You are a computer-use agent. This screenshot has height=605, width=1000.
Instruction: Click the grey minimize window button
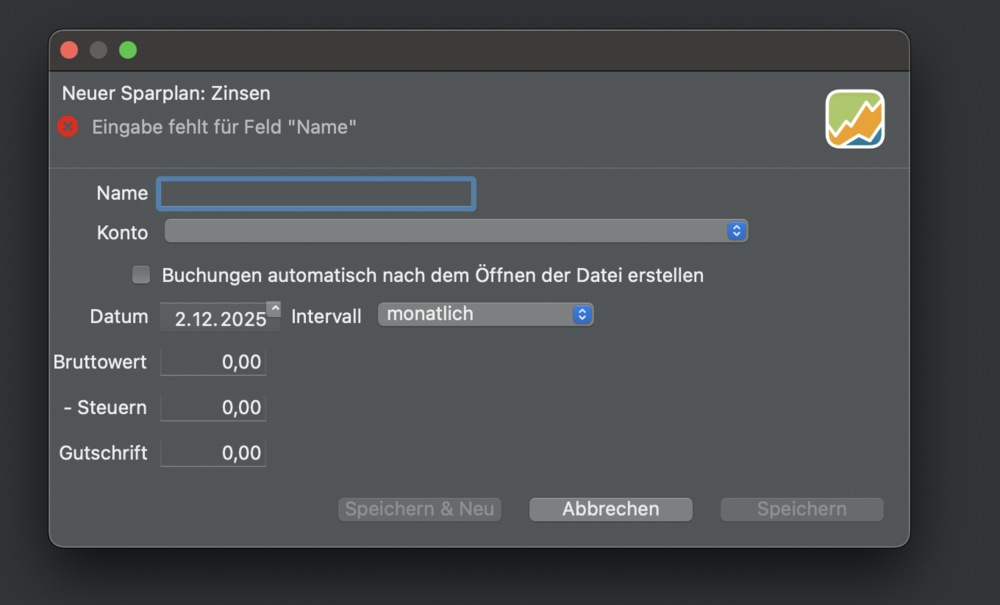(98, 50)
